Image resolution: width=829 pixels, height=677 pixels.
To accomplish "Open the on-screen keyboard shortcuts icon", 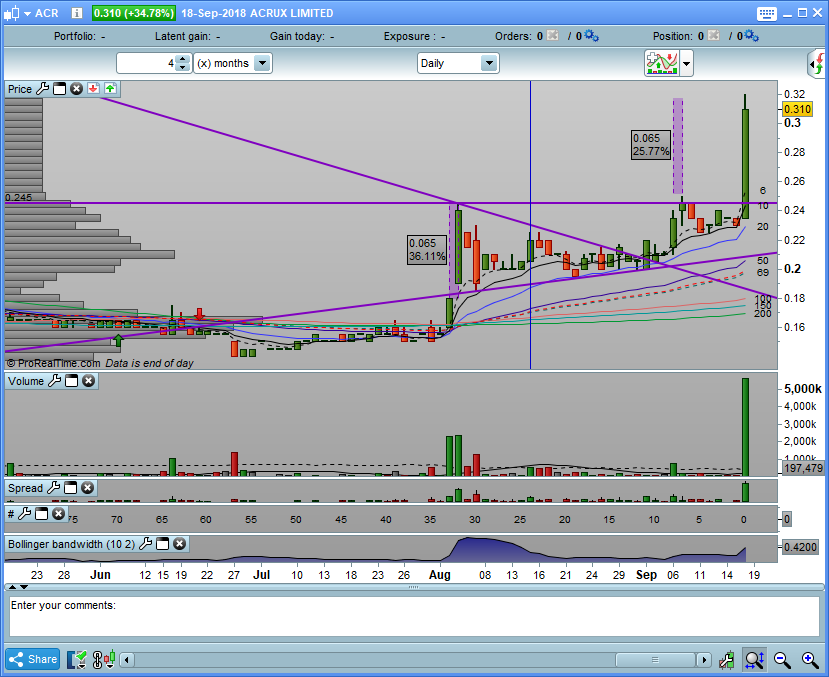I will click(766, 14).
